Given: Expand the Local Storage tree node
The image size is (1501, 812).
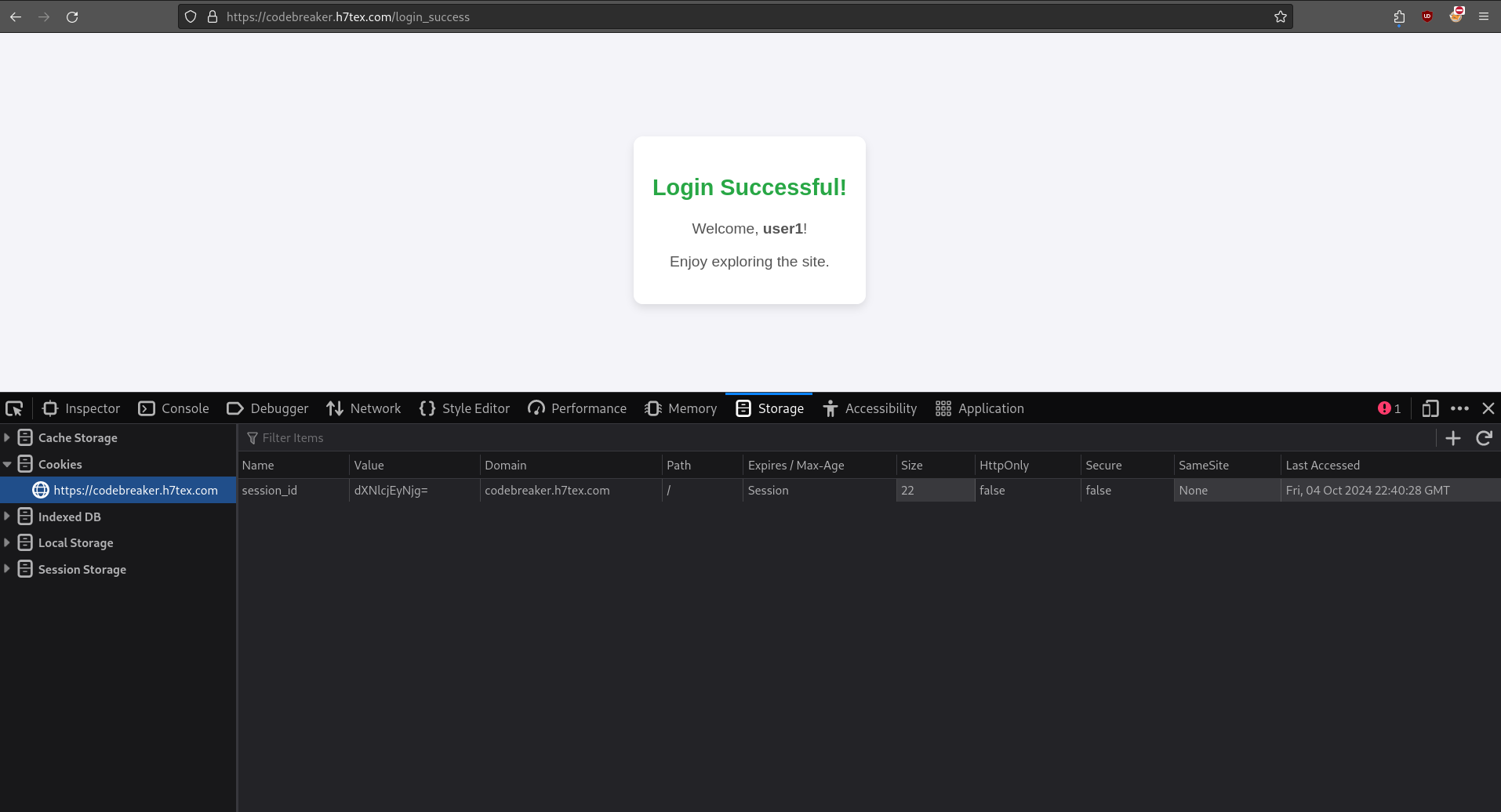Looking at the screenshot, I should (x=7, y=542).
